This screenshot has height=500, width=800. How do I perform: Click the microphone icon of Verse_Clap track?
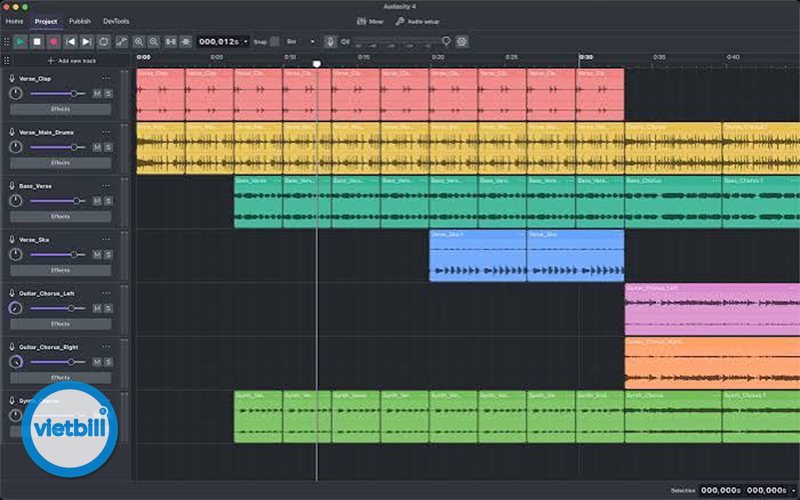(12, 78)
